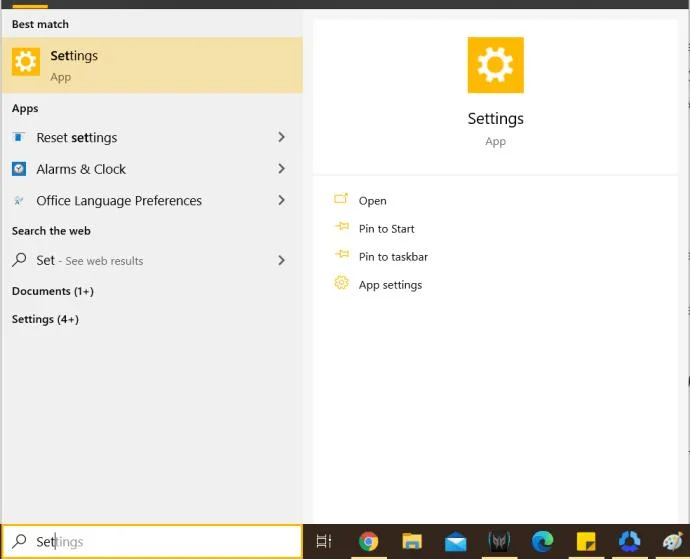Click the search magnifier icon in the search box
The width and height of the screenshot is (690, 559).
point(19,541)
